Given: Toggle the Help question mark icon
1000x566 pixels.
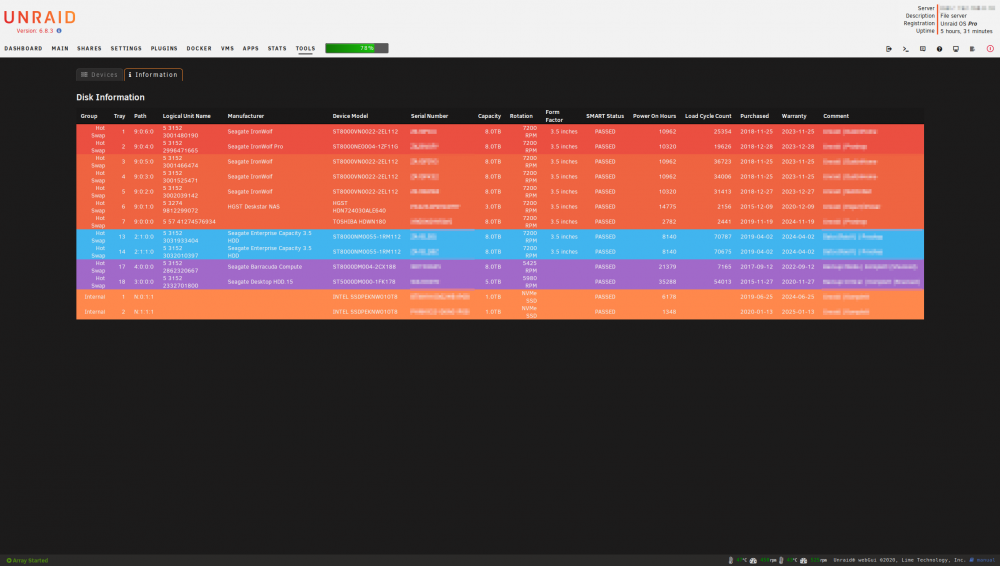Looking at the screenshot, I should click(x=939, y=48).
